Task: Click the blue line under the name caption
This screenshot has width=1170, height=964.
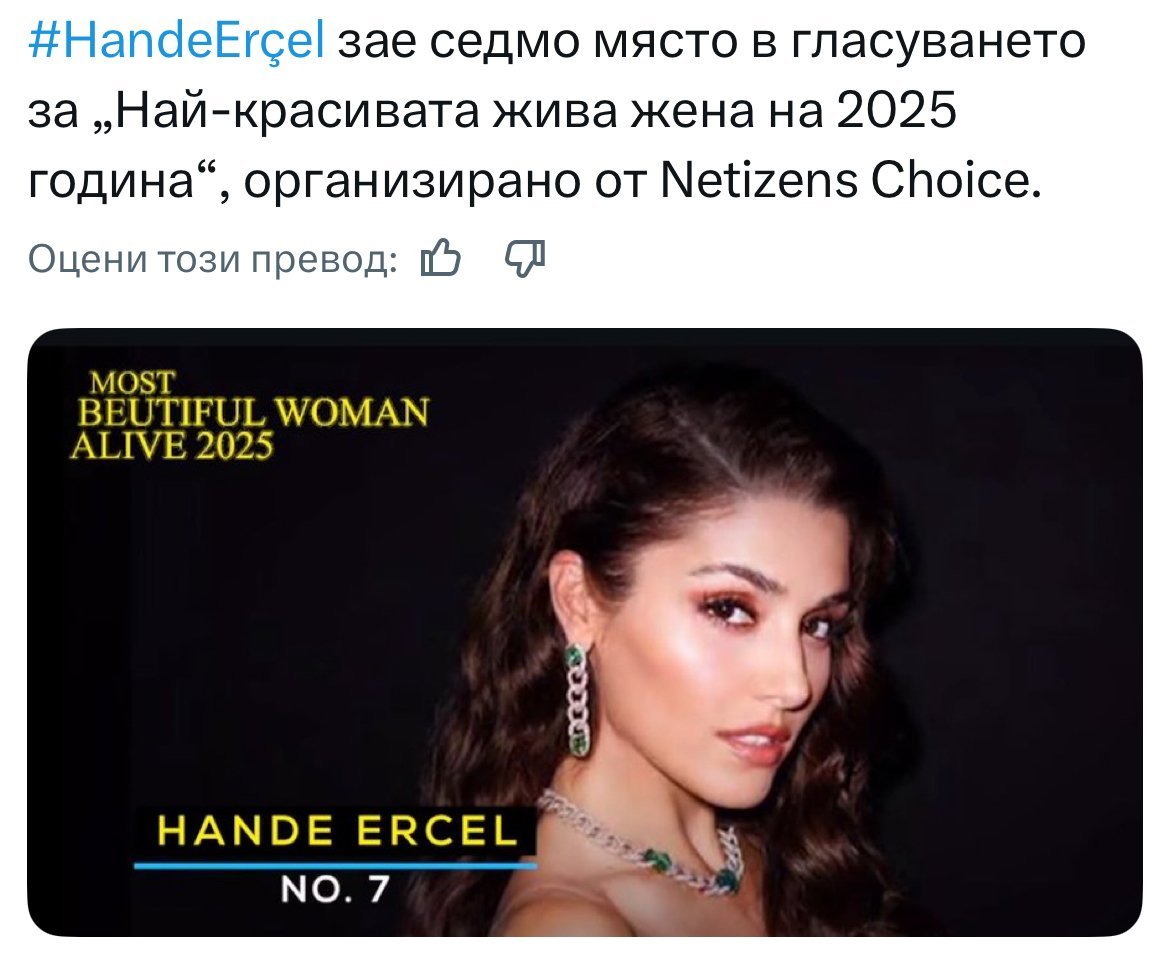Action: (x=334, y=864)
